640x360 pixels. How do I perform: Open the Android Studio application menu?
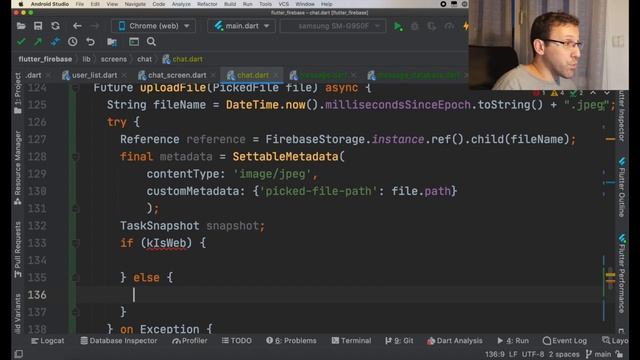click(x=49, y=4)
